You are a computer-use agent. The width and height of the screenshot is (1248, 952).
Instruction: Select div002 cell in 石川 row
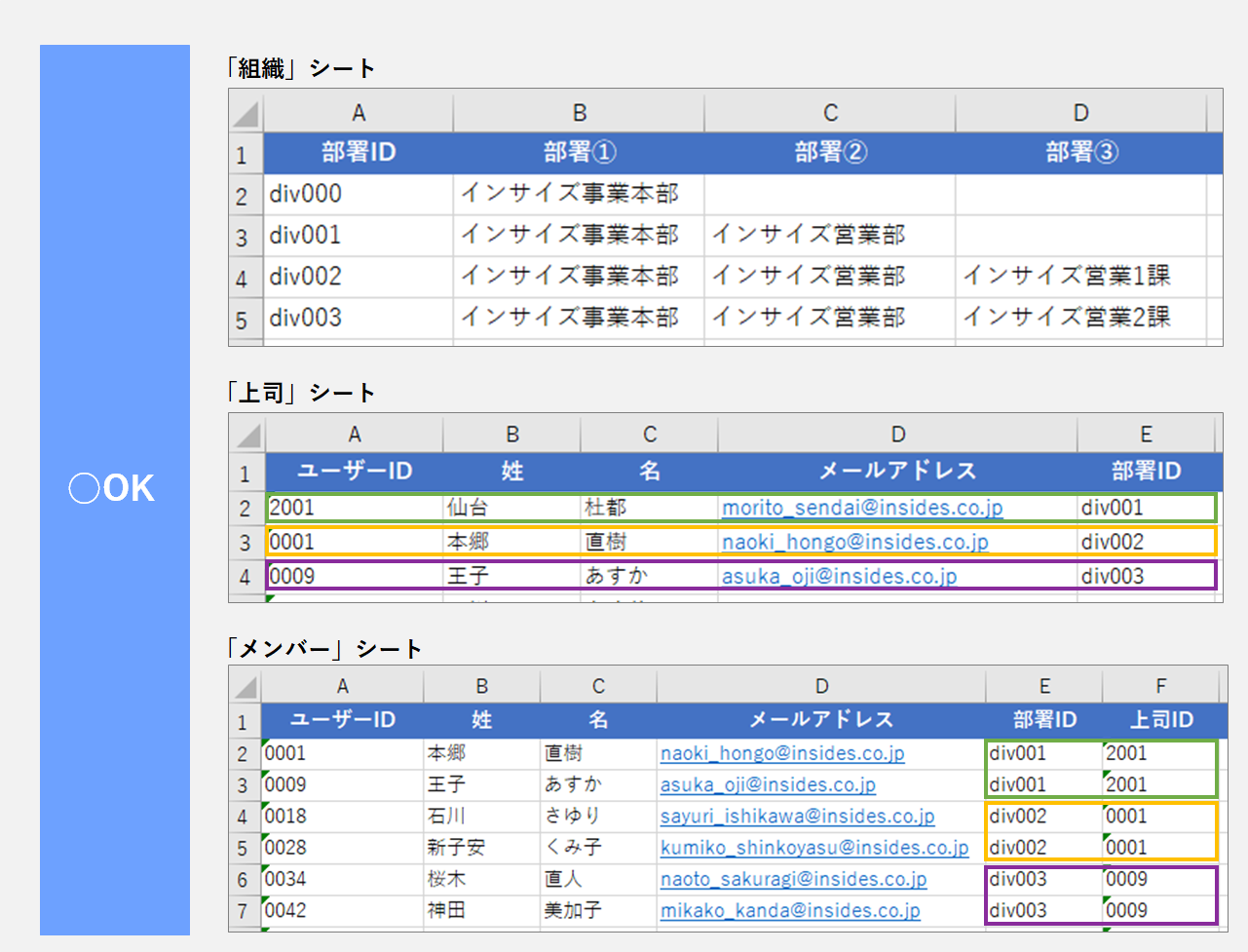tap(1044, 817)
